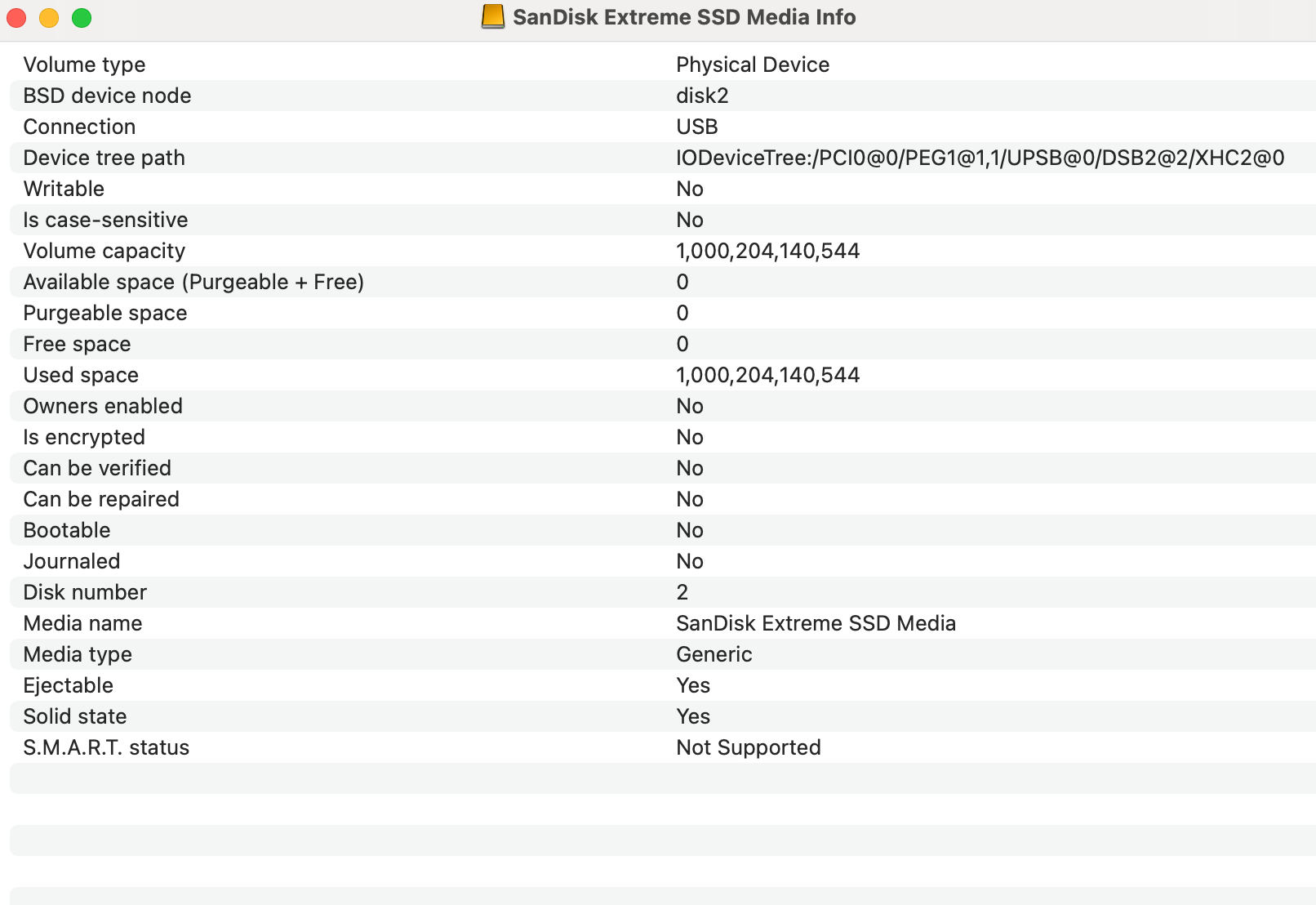Click the Solid state row label
The height and width of the screenshot is (905, 1316).
(x=75, y=716)
